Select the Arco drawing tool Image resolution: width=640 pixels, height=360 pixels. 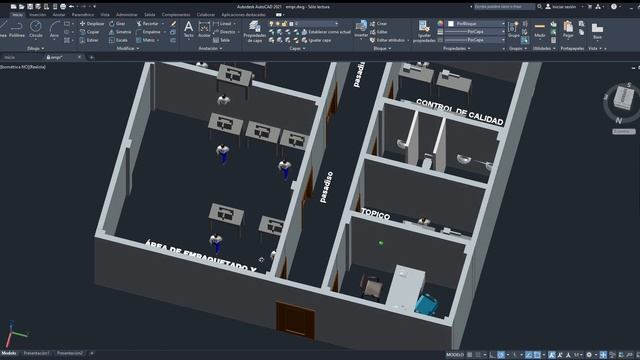click(54, 29)
